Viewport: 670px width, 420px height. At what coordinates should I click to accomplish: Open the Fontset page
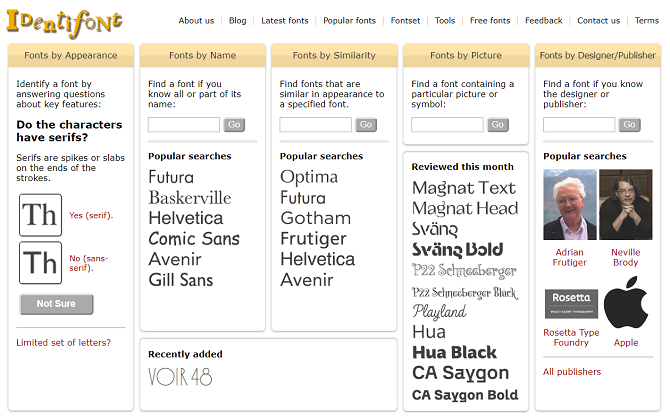405,21
